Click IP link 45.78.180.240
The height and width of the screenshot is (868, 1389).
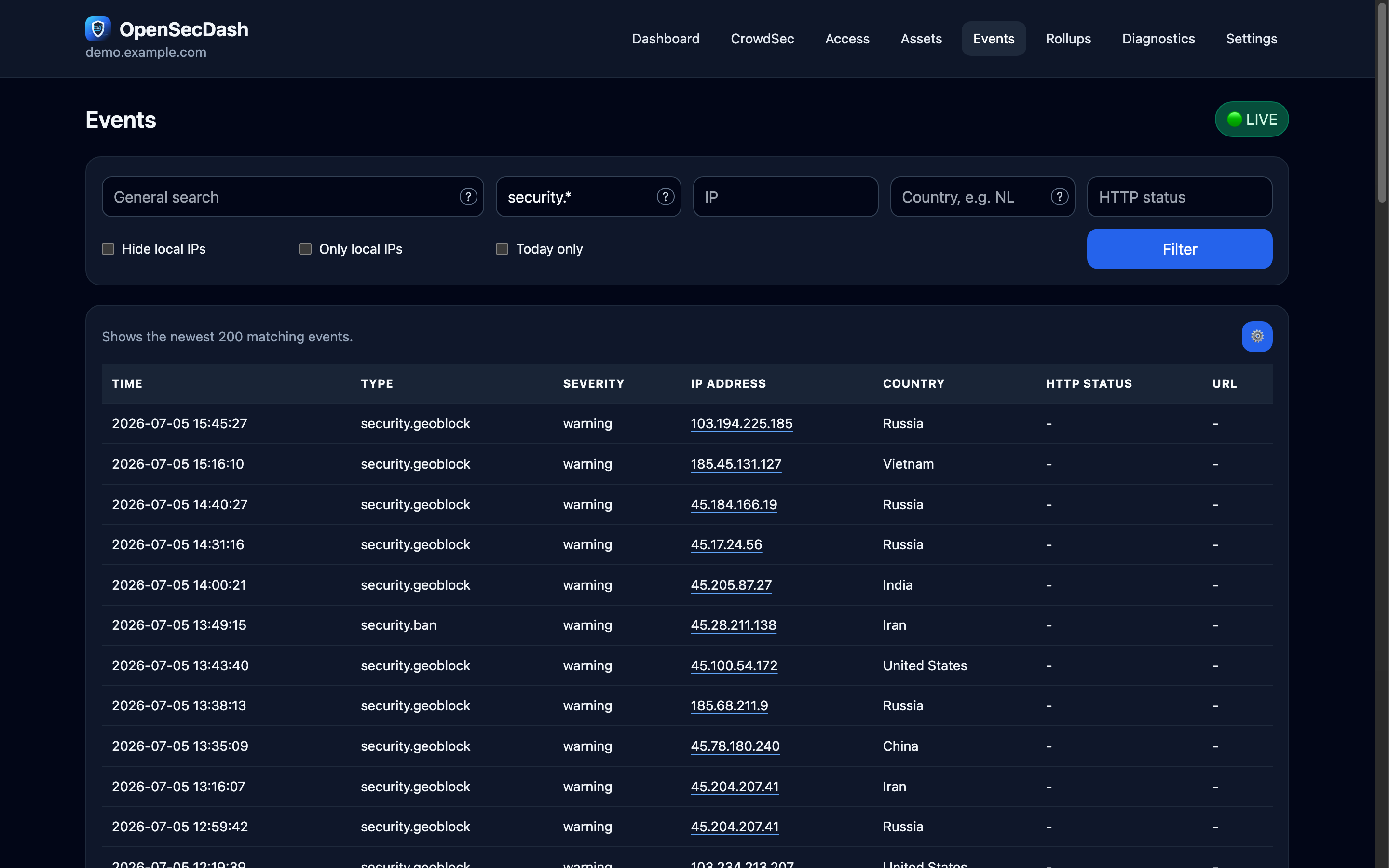735,746
